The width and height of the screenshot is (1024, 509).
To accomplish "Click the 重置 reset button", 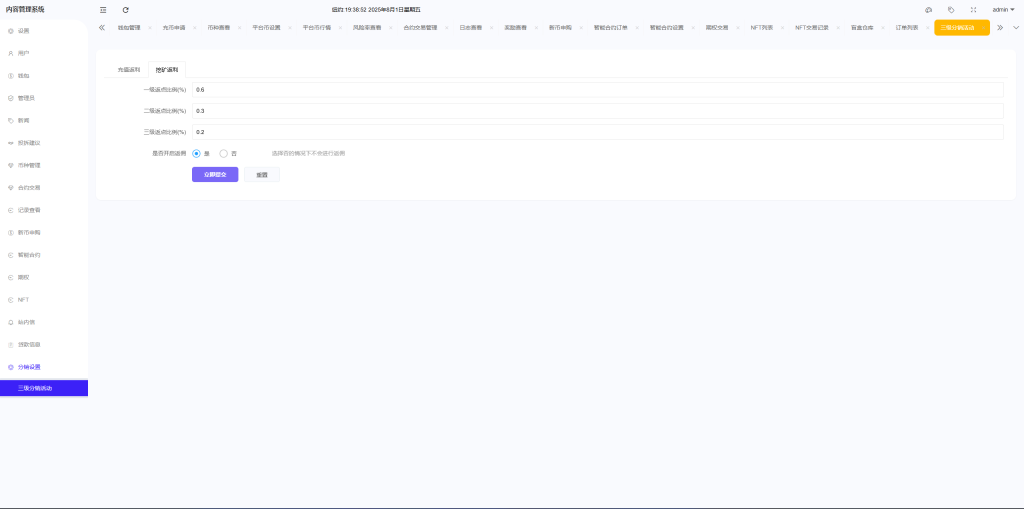I will 262,174.
